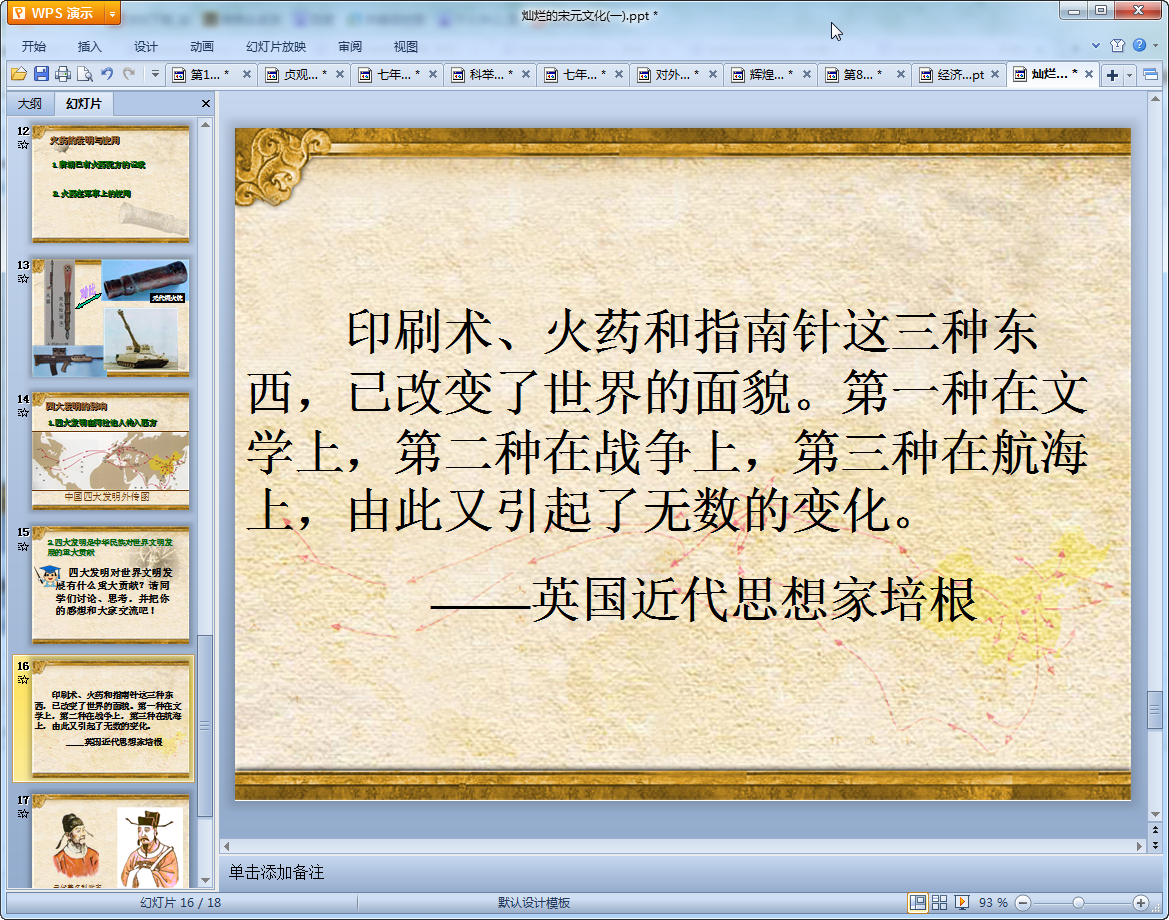Open the 视图 ribbon tab
Image resolution: width=1169 pixels, height=920 pixels.
tap(406, 46)
